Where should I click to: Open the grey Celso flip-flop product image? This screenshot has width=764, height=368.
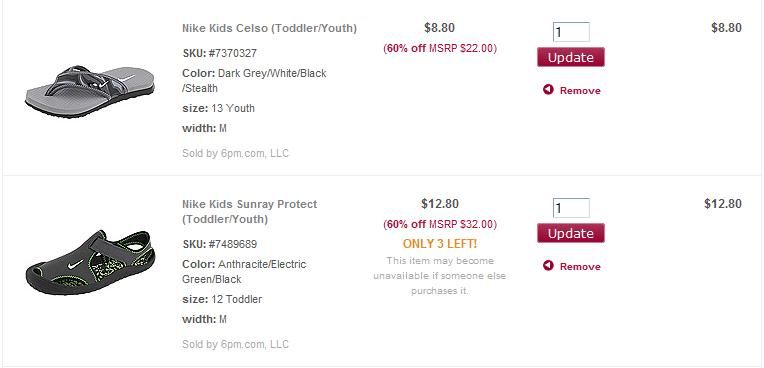click(x=90, y=90)
